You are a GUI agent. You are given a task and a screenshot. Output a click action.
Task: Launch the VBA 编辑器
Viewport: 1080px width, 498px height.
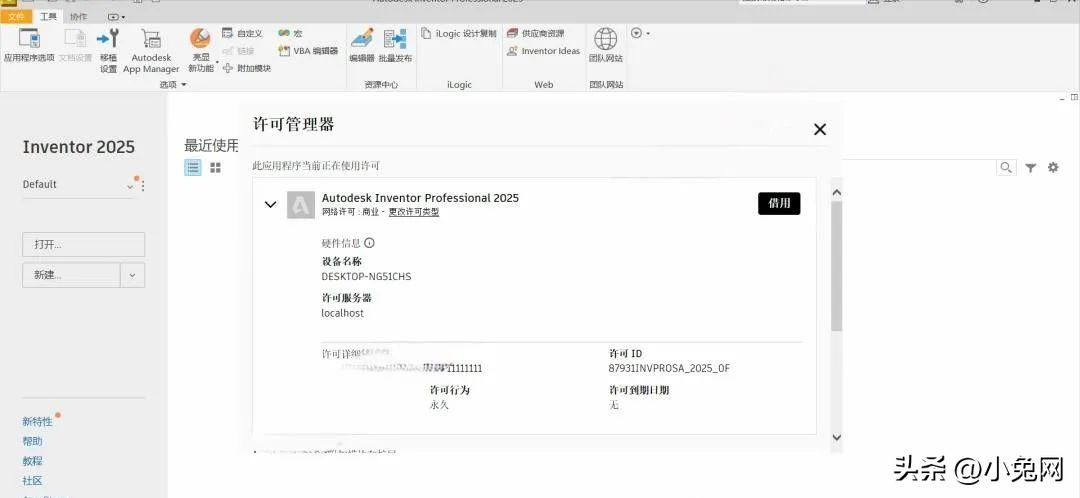(x=308, y=51)
